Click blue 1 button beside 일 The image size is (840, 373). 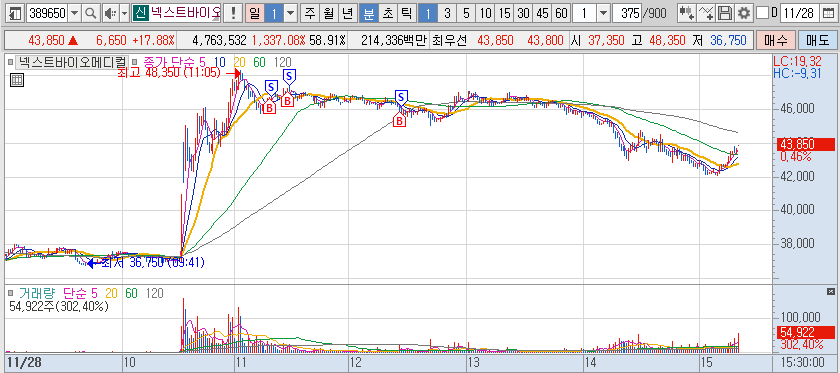[x=273, y=13]
